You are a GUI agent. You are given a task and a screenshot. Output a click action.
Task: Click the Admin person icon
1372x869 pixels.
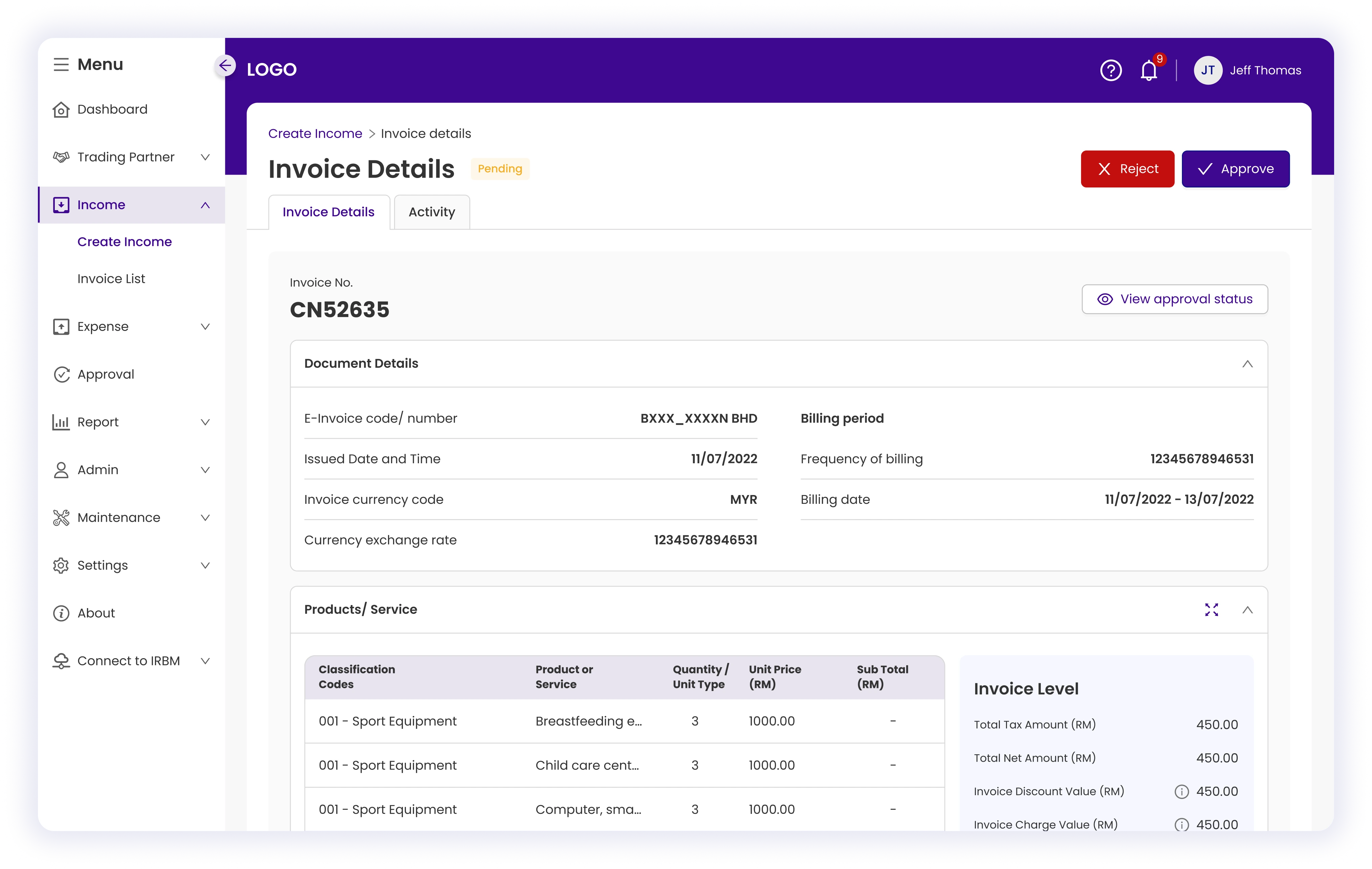coord(61,470)
